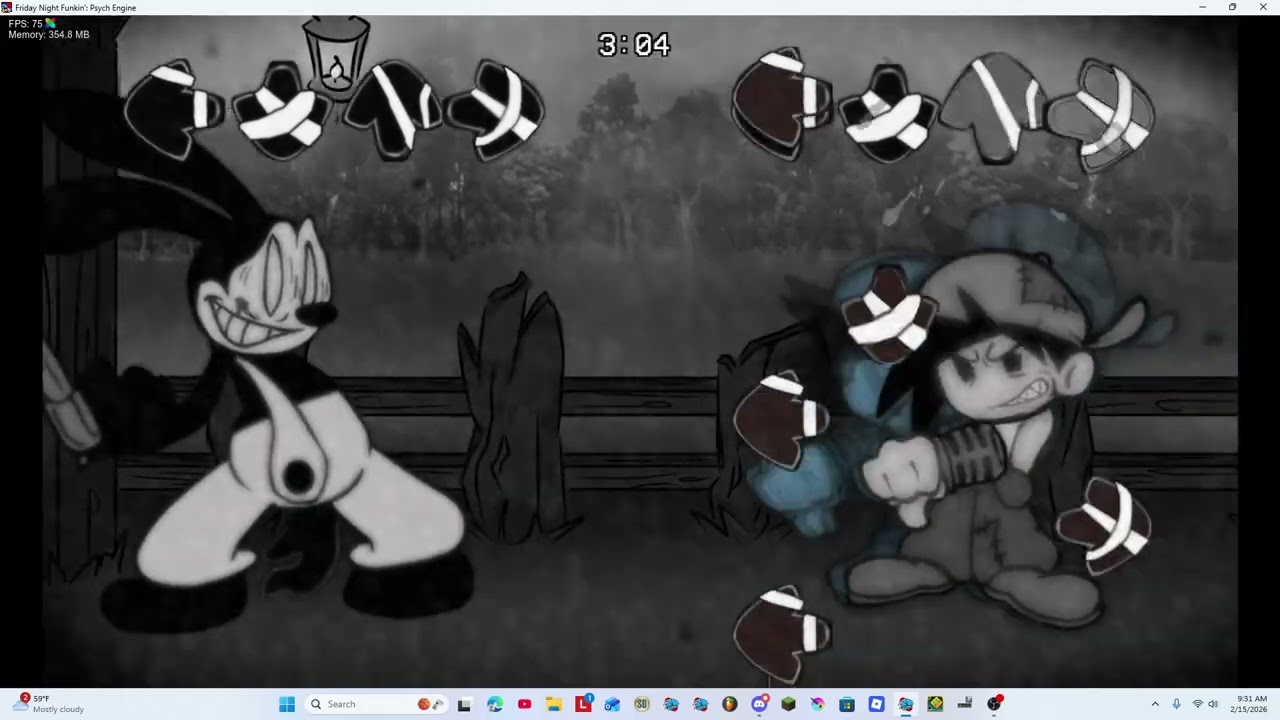Open the YouTube taskbar shortcut

click(x=524, y=704)
